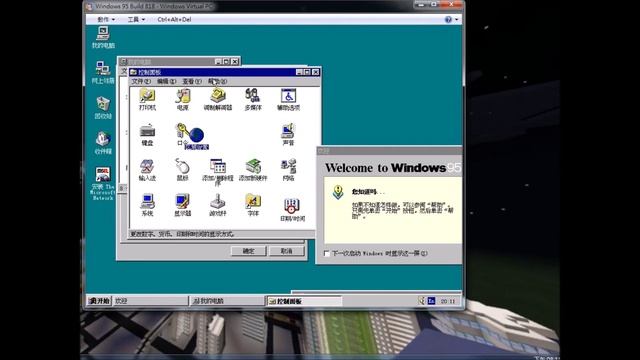Click the 控制面板 window title bar

(224, 72)
